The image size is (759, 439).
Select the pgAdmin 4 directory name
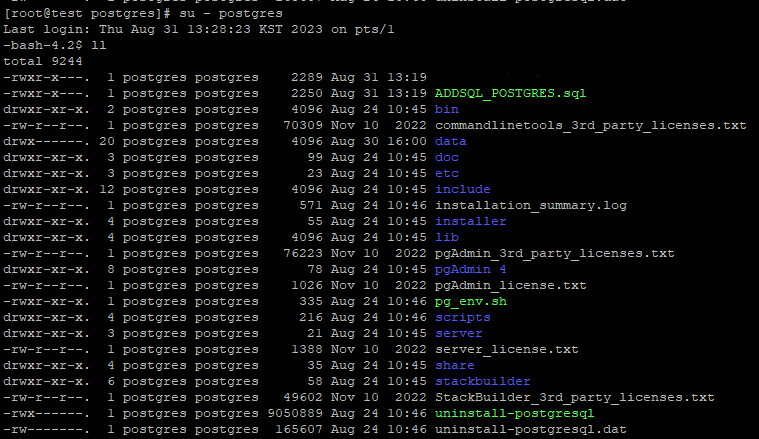click(x=471, y=269)
